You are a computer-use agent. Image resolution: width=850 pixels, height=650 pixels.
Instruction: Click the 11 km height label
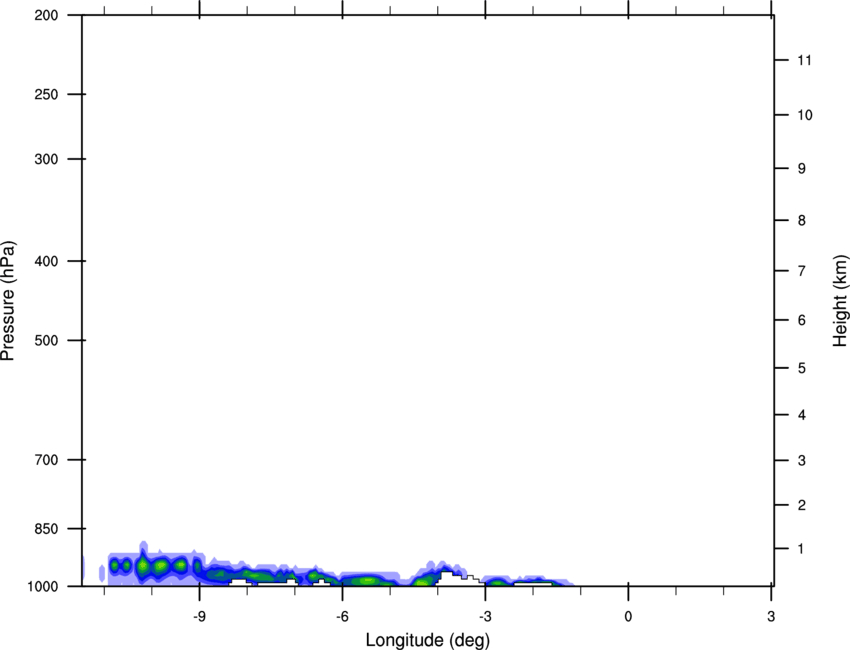[x=805, y=60]
